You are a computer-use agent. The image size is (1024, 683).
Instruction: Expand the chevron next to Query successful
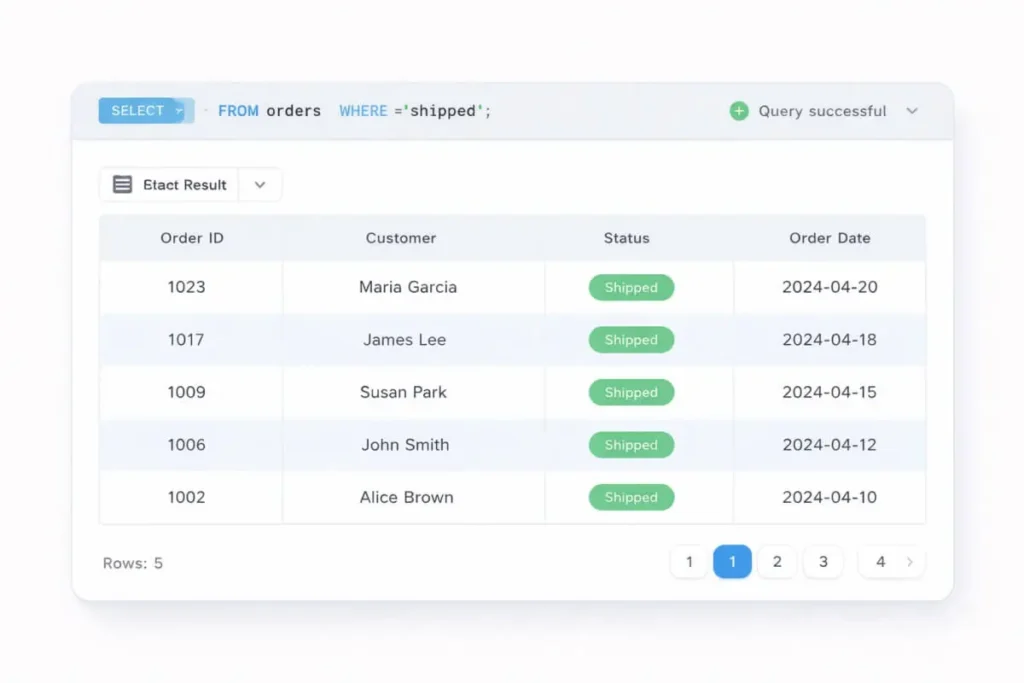click(x=912, y=111)
